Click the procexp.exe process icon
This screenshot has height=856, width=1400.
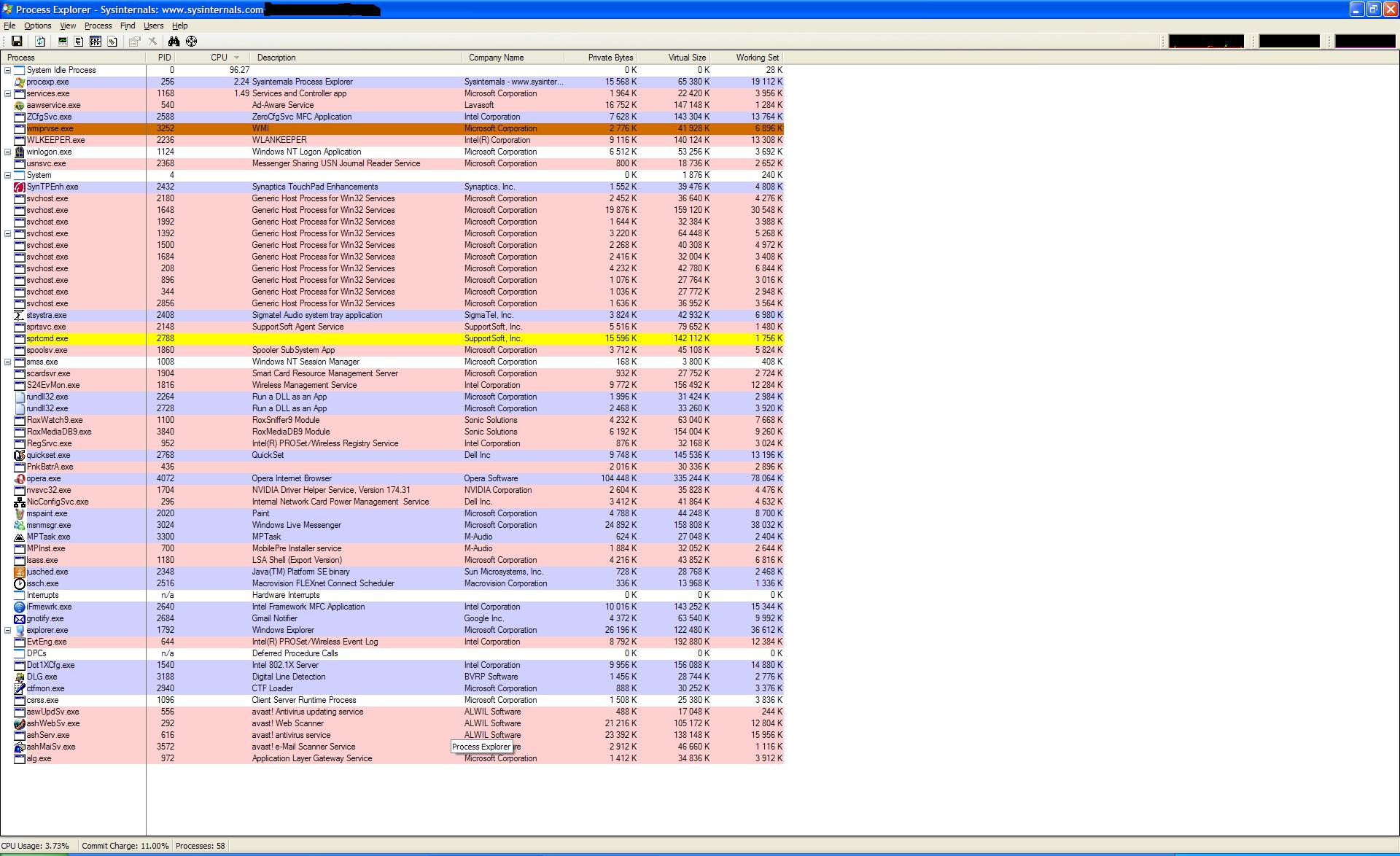20,82
